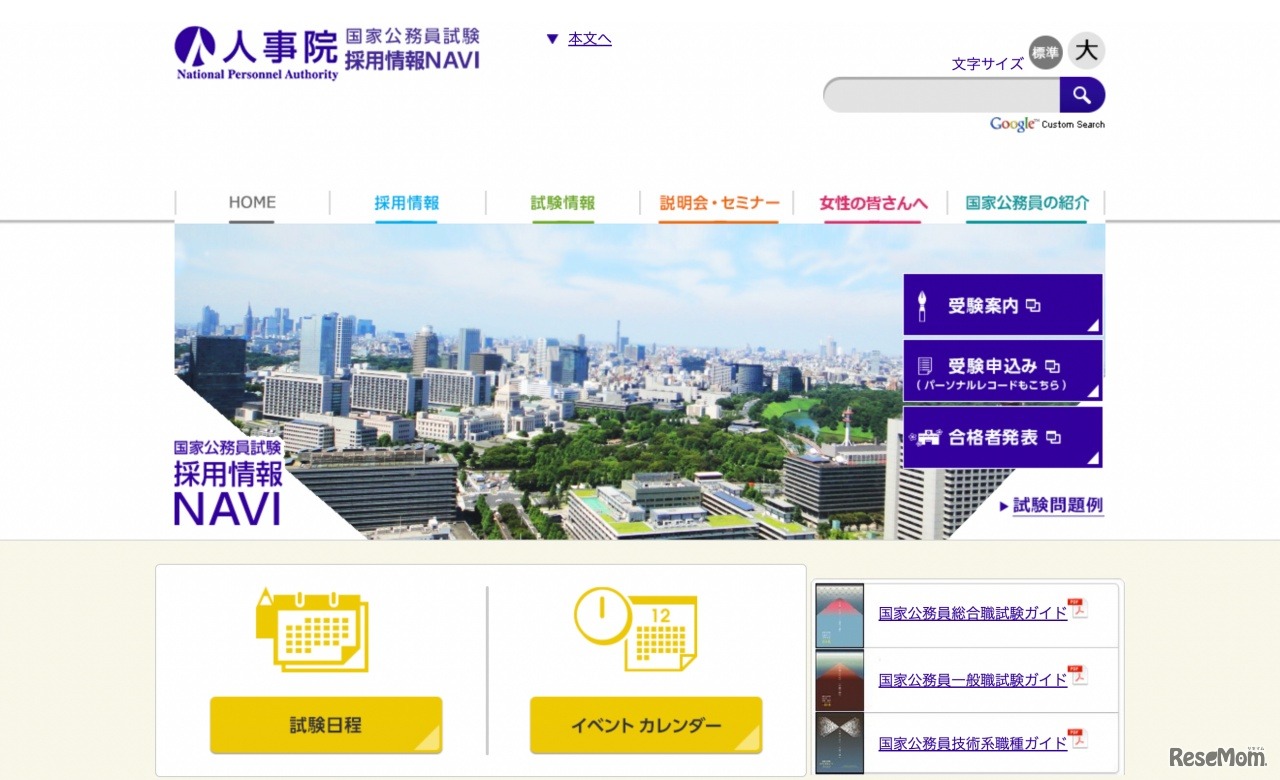Click the Google Custom Search branding
The width and height of the screenshot is (1280, 780).
tap(1047, 123)
